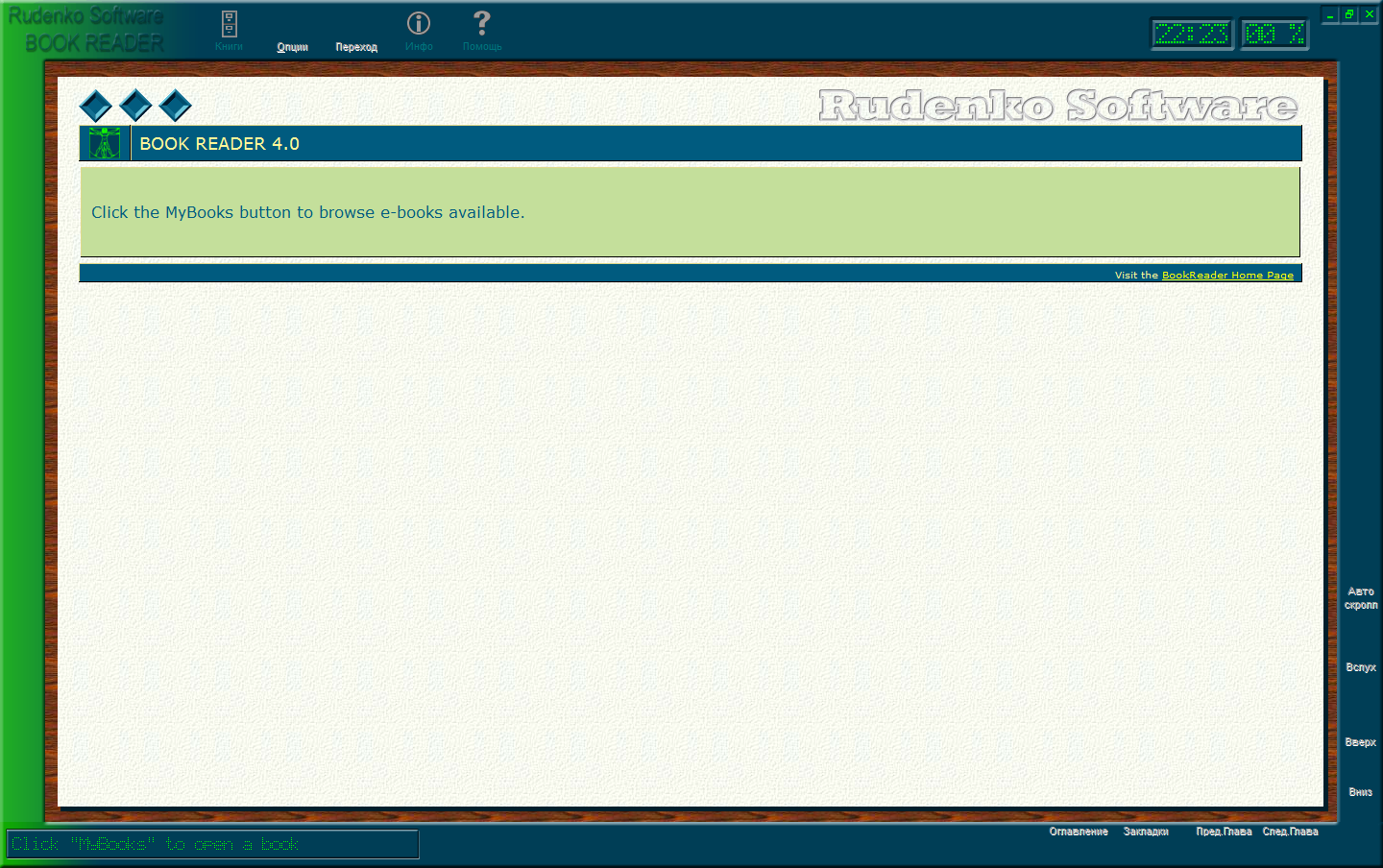1383x868 pixels.
Task: Follow the BookReader Home Page link
Action: point(1227,275)
